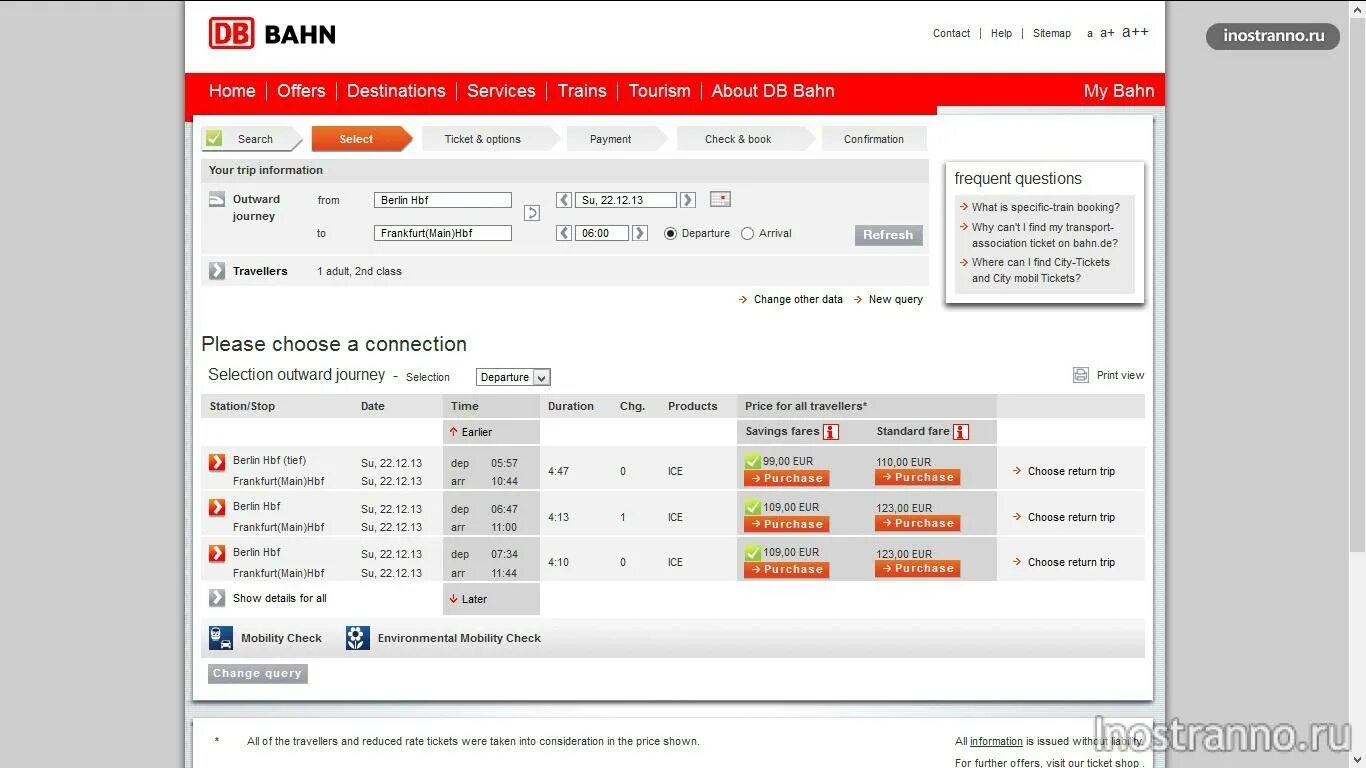This screenshot has width=1366, height=768.
Task: Expand details for Berlin Hbf (tief) connection
Action: [x=217, y=462]
